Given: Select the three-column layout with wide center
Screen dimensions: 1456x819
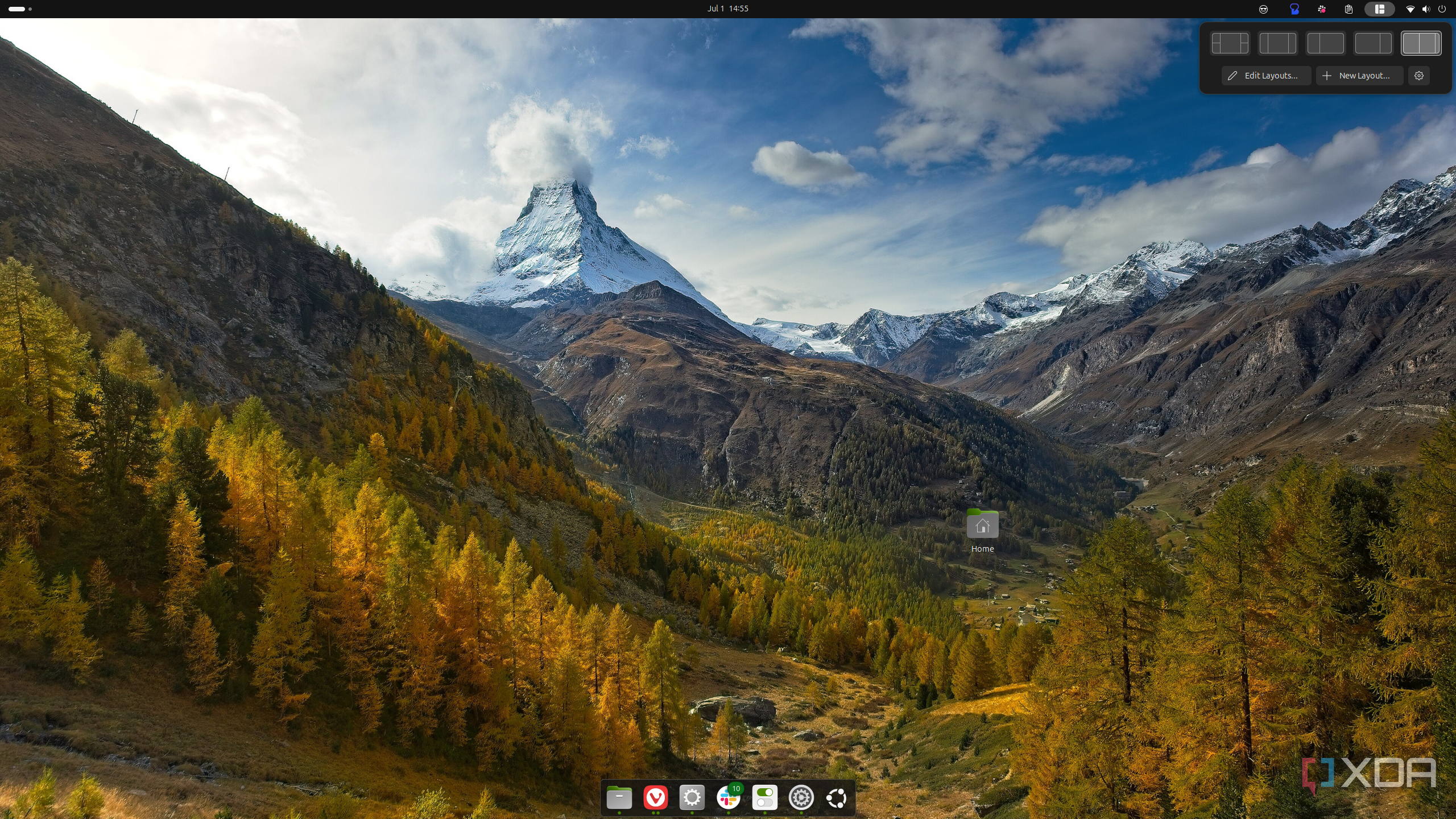Looking at the screenshot, I should click(x=1277, y=43).
